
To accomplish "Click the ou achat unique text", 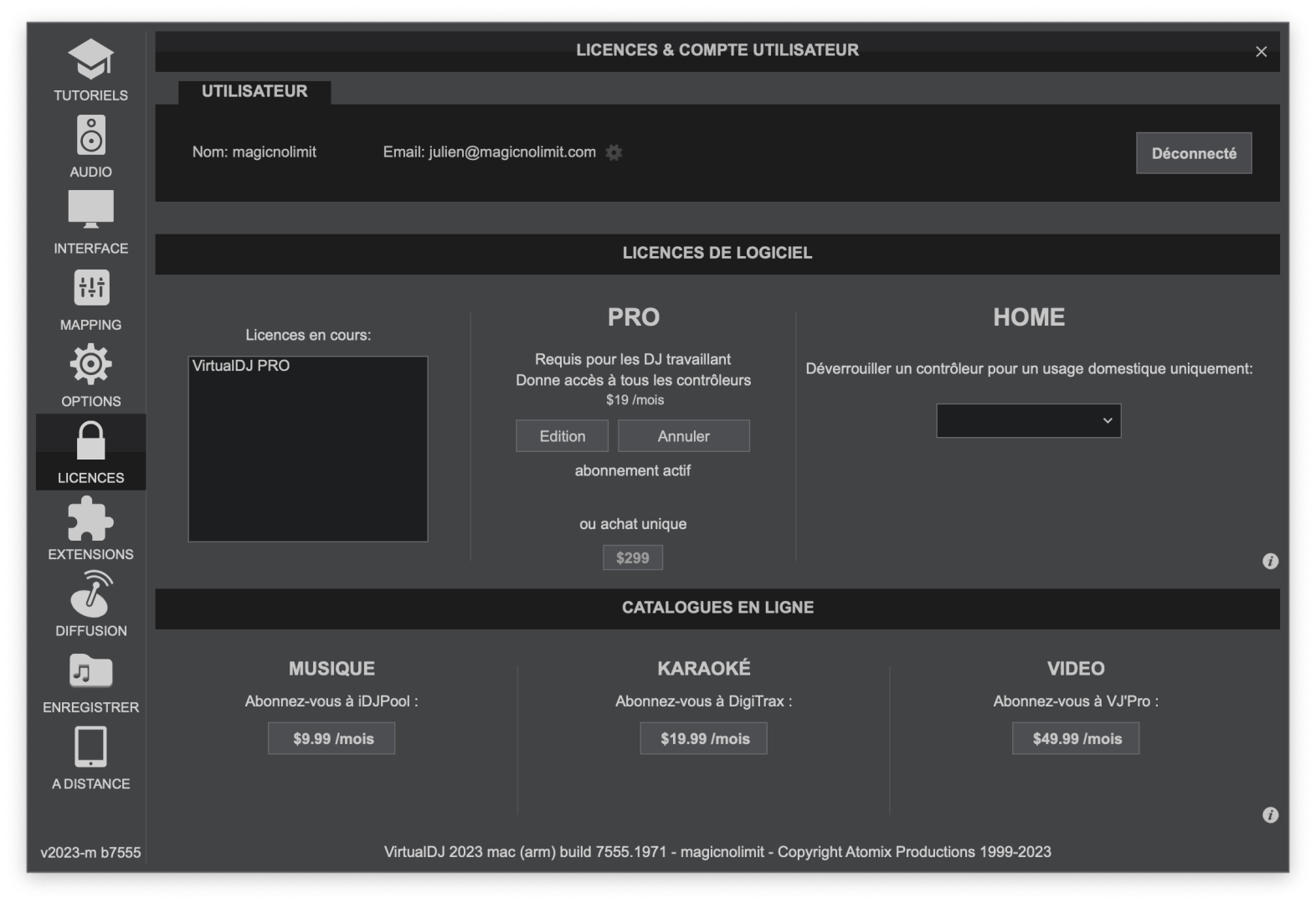I will click(x=633, y=524).
